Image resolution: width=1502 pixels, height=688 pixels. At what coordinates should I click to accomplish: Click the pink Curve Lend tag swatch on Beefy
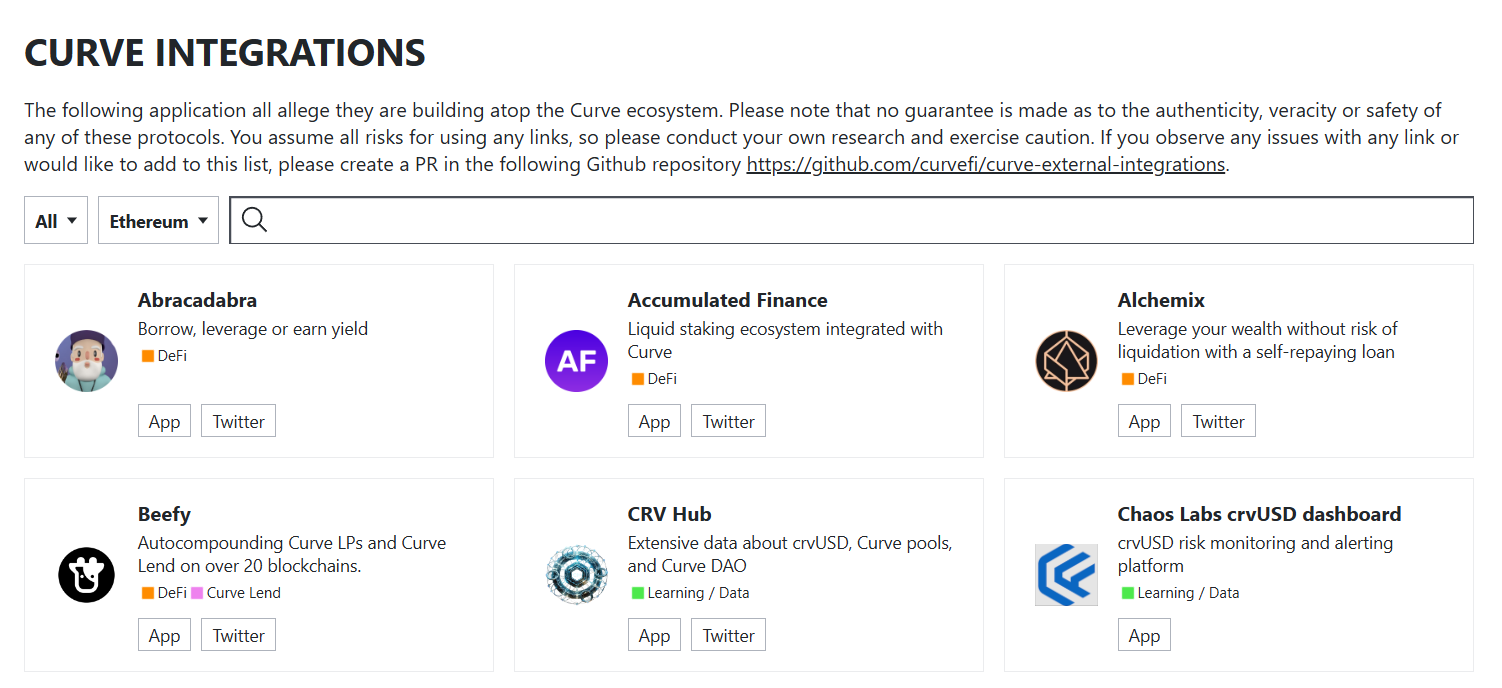pos(197,593)
